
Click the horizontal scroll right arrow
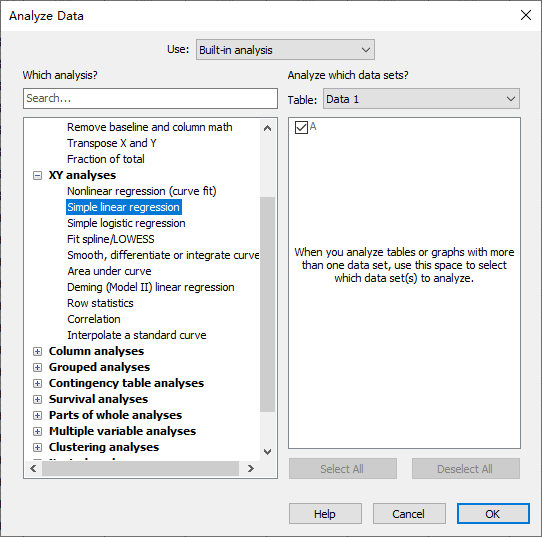[x=251, y=469]
